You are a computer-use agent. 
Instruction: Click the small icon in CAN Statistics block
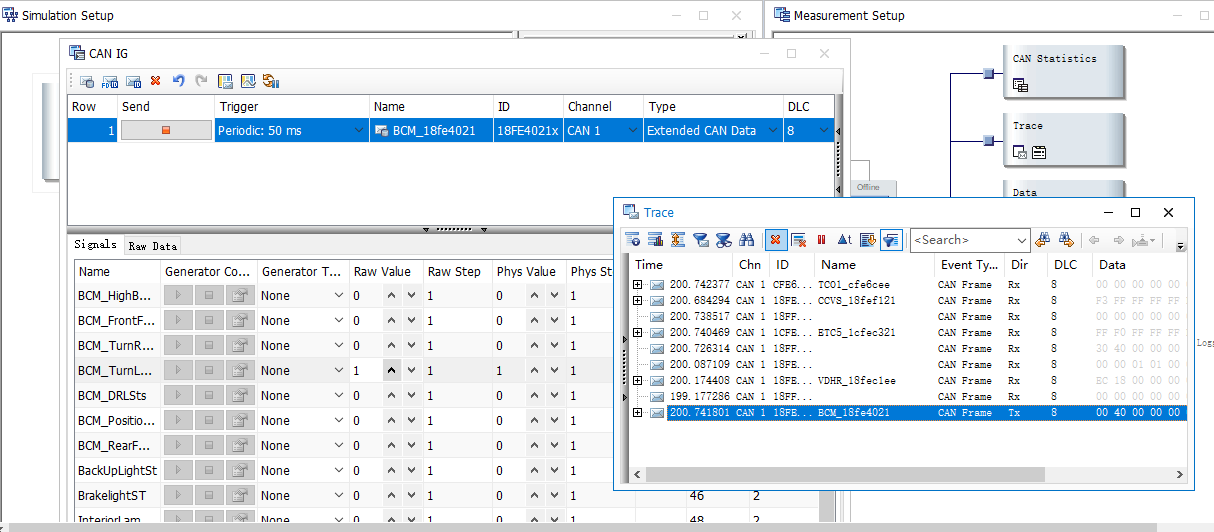coord(1020,86)
